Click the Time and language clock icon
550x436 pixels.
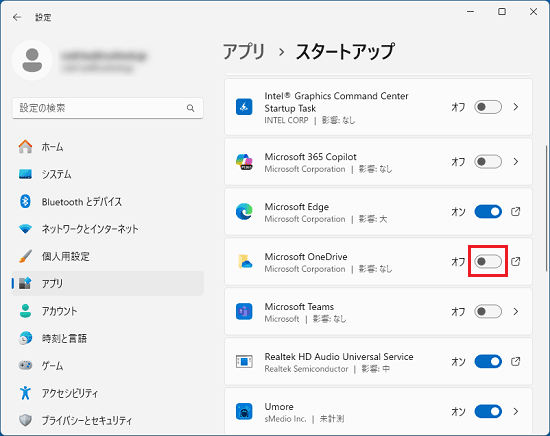click(25, 338)
